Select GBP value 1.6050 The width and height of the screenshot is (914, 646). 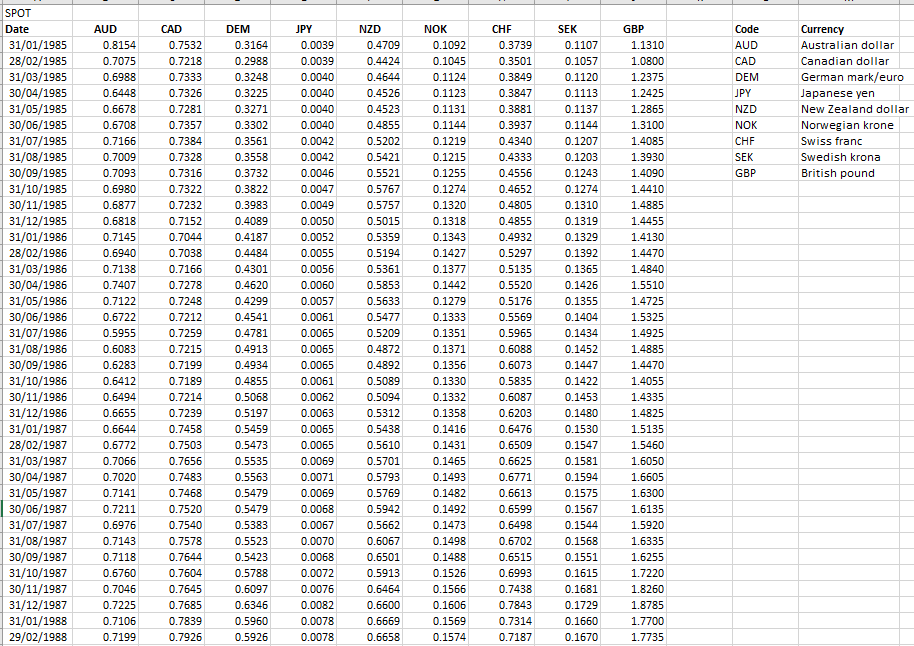pyautogui.click(x=633, y=461)
